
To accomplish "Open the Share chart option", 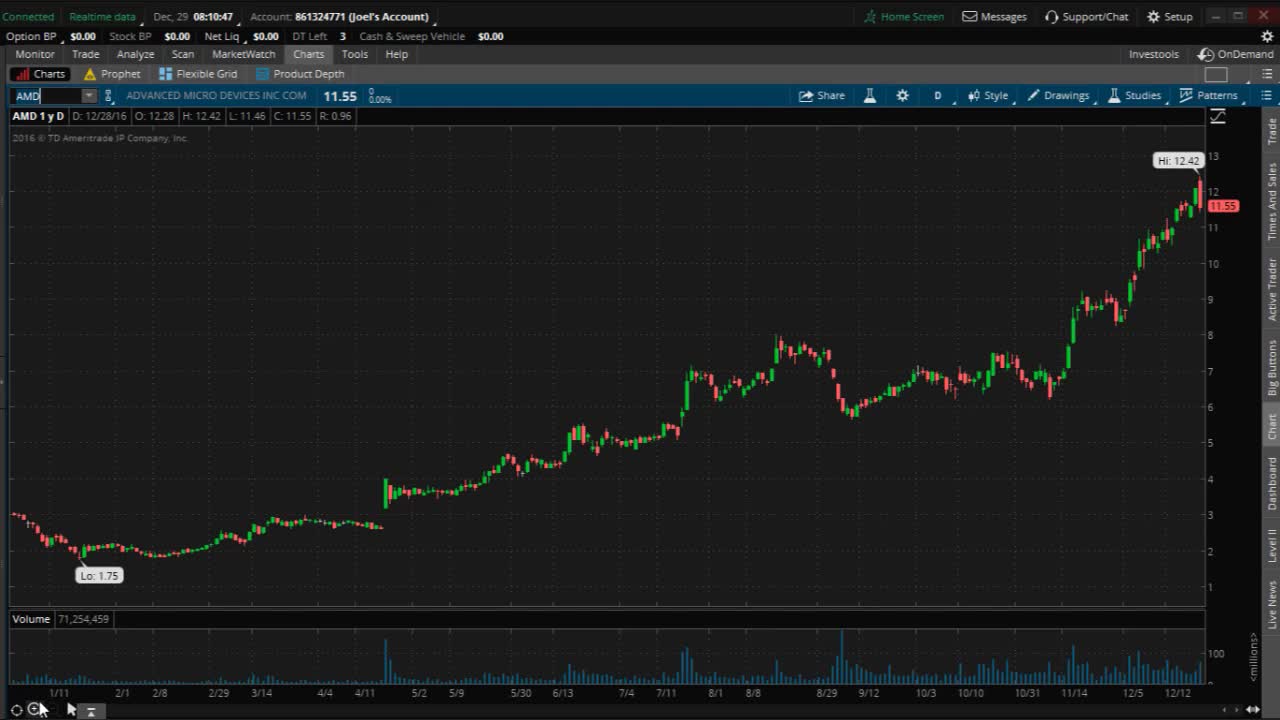I will click(821, 96).
